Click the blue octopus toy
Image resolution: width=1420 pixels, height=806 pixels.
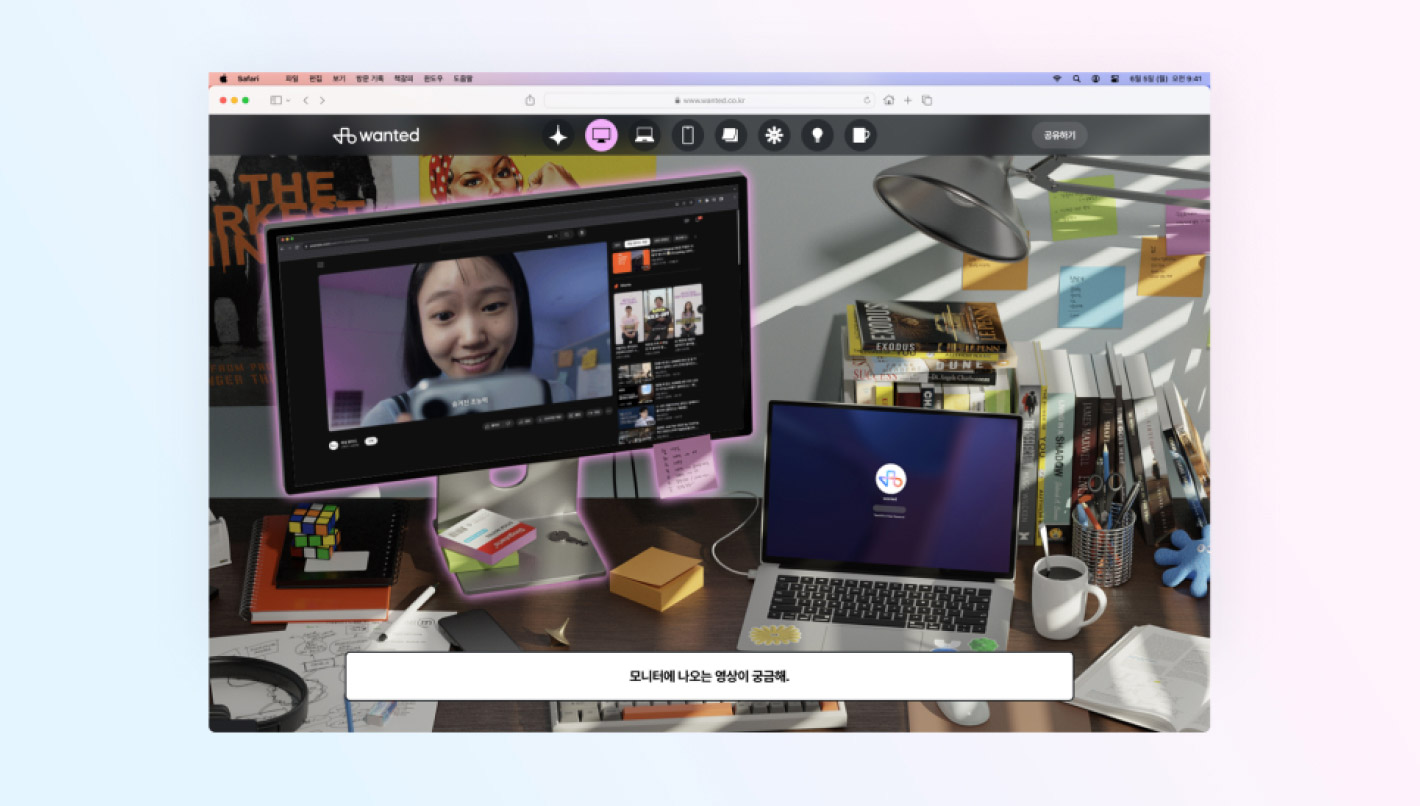(x=1184, y=561)
